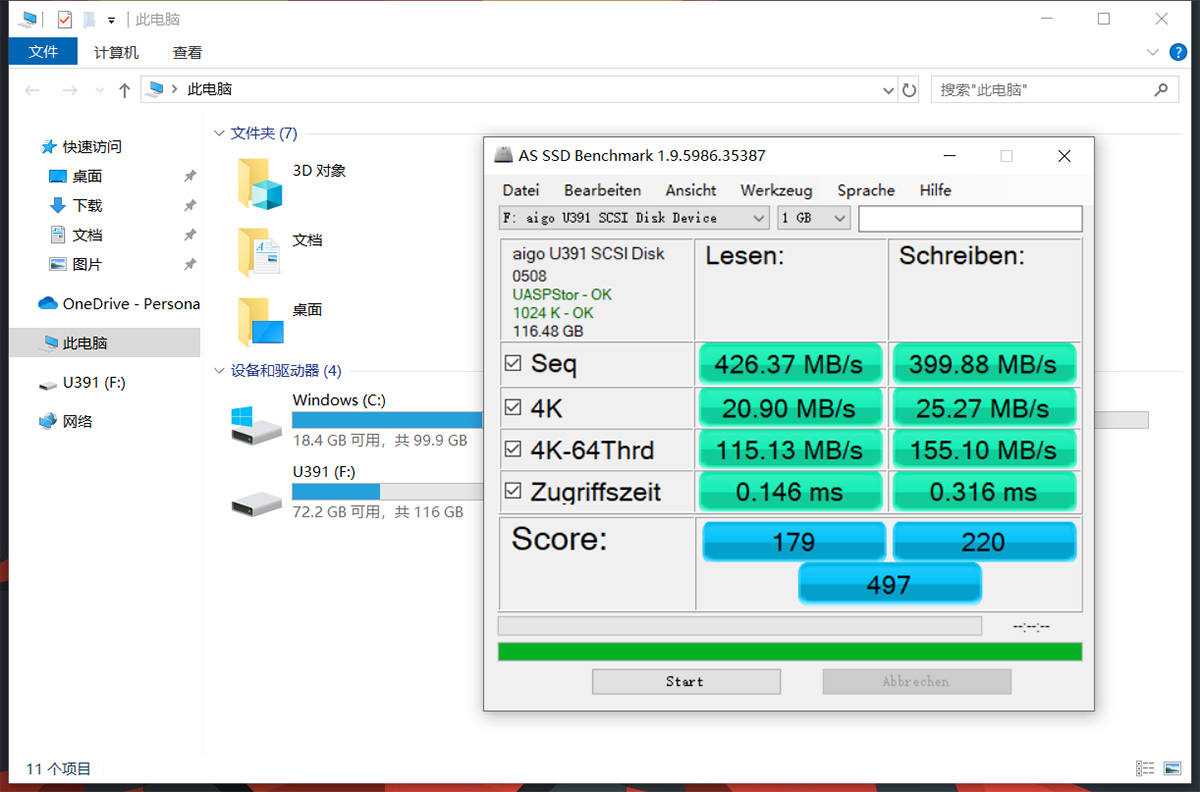Click the 搜索"此电脑" search field
Viewport: 1200px width, 792px height.
click(x=1040, y=90)
